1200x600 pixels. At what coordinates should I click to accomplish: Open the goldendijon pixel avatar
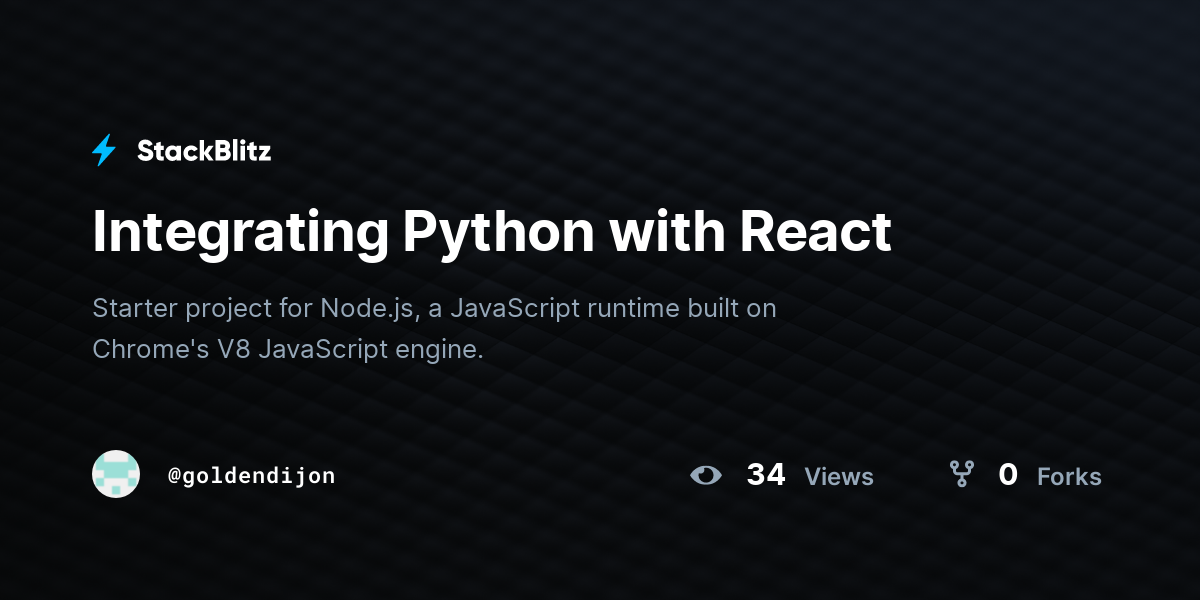pos(116,475)
